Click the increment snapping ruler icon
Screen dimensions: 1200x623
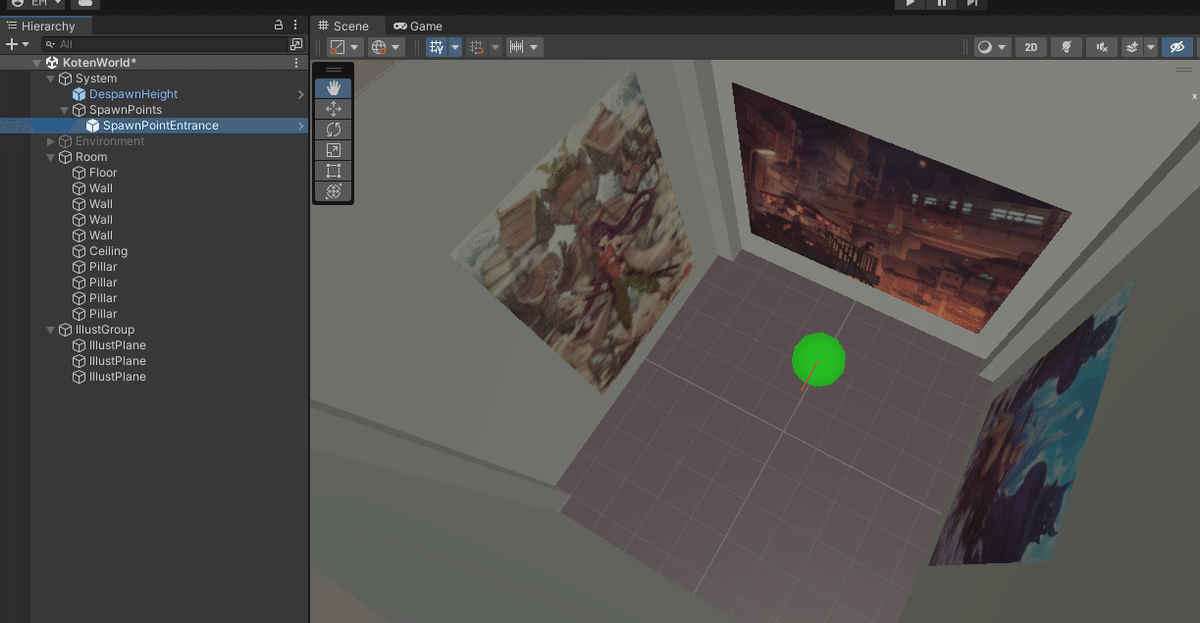[x=517, y=47]
